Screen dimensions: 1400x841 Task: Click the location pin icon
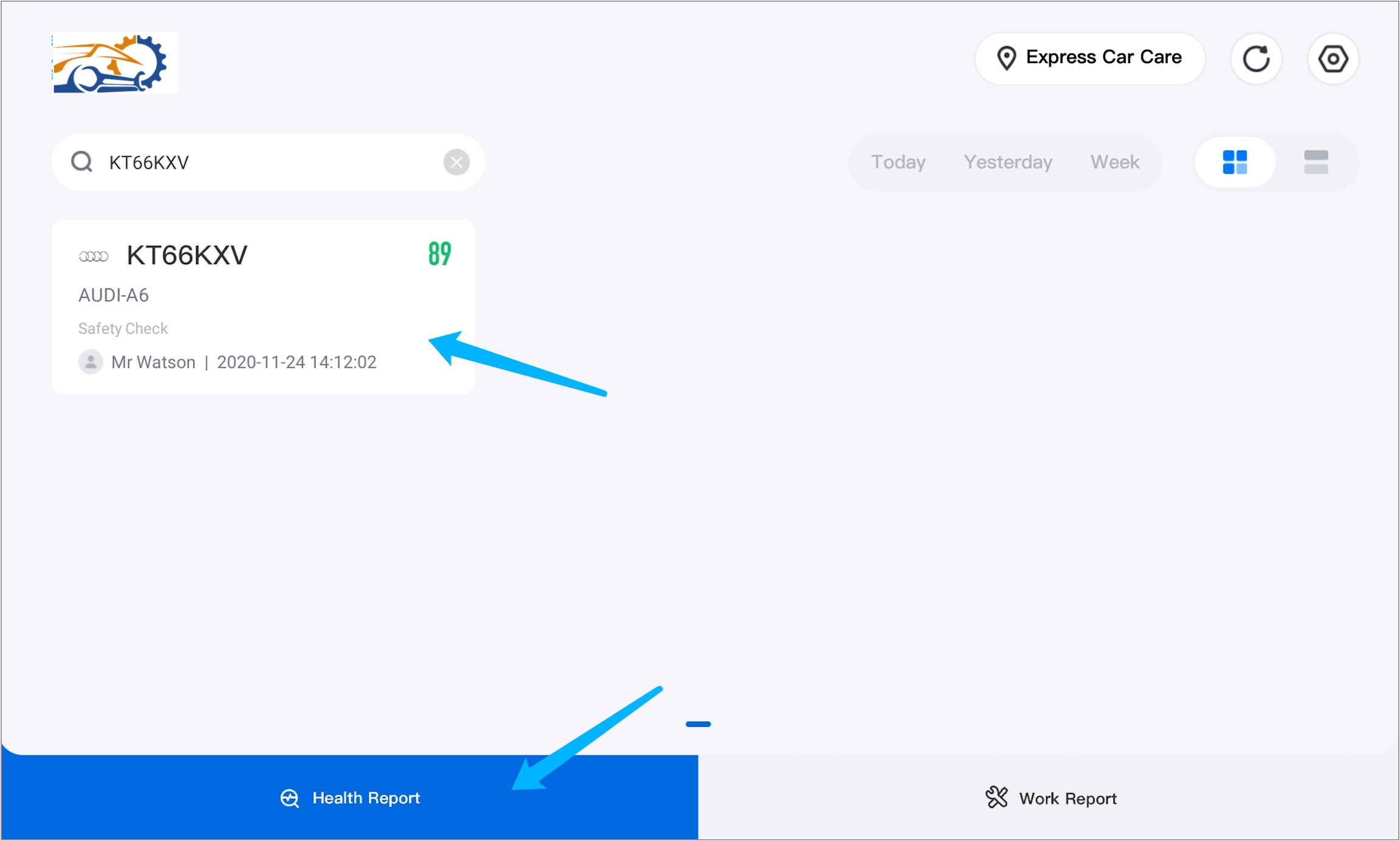[x=1006, y=58]
